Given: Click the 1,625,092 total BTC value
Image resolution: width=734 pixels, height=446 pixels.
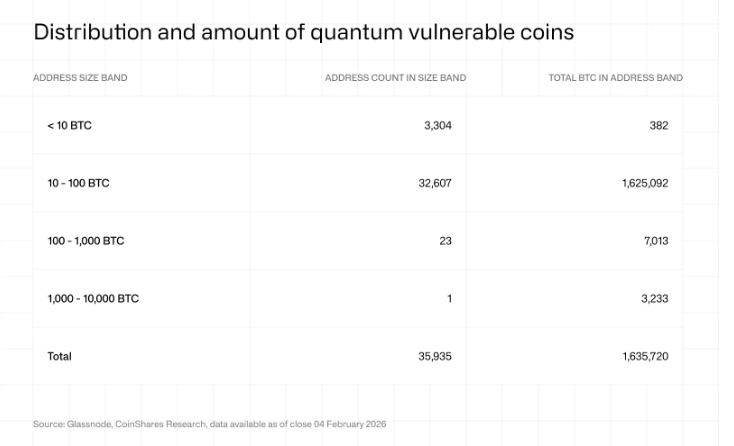Looking at the screenshot, I should click(x=645, y=183).
